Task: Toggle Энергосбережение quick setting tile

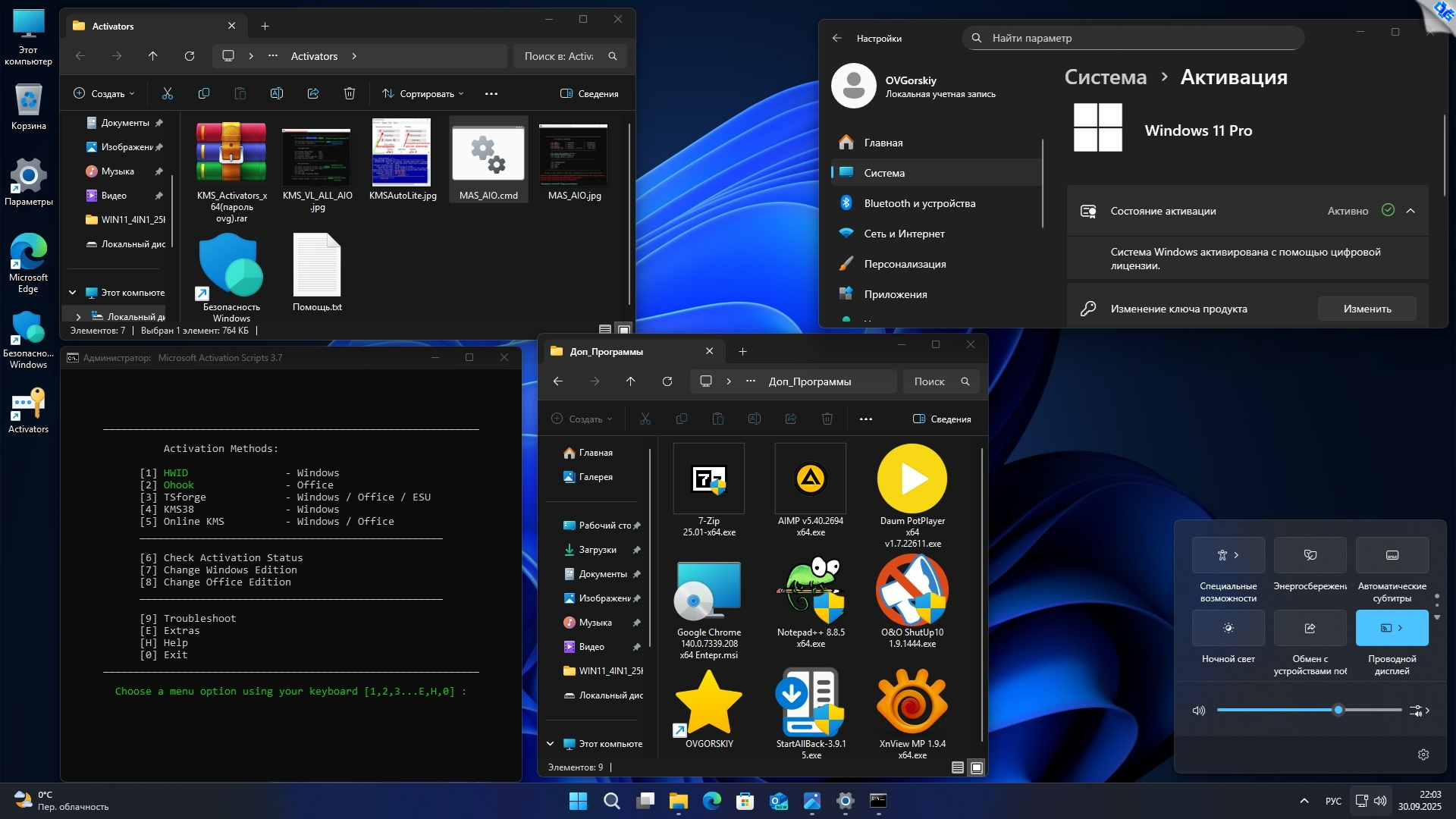Action: pos(1310,555)
